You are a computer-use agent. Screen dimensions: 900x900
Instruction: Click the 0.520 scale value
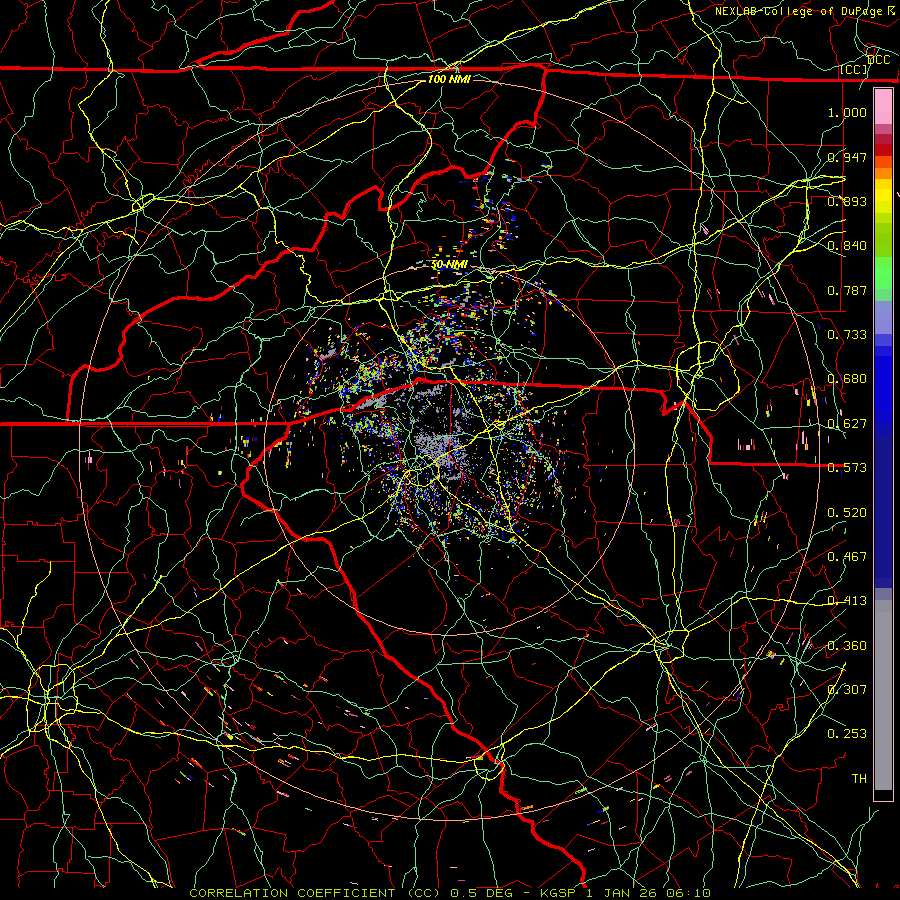click(x=847, y=512)
